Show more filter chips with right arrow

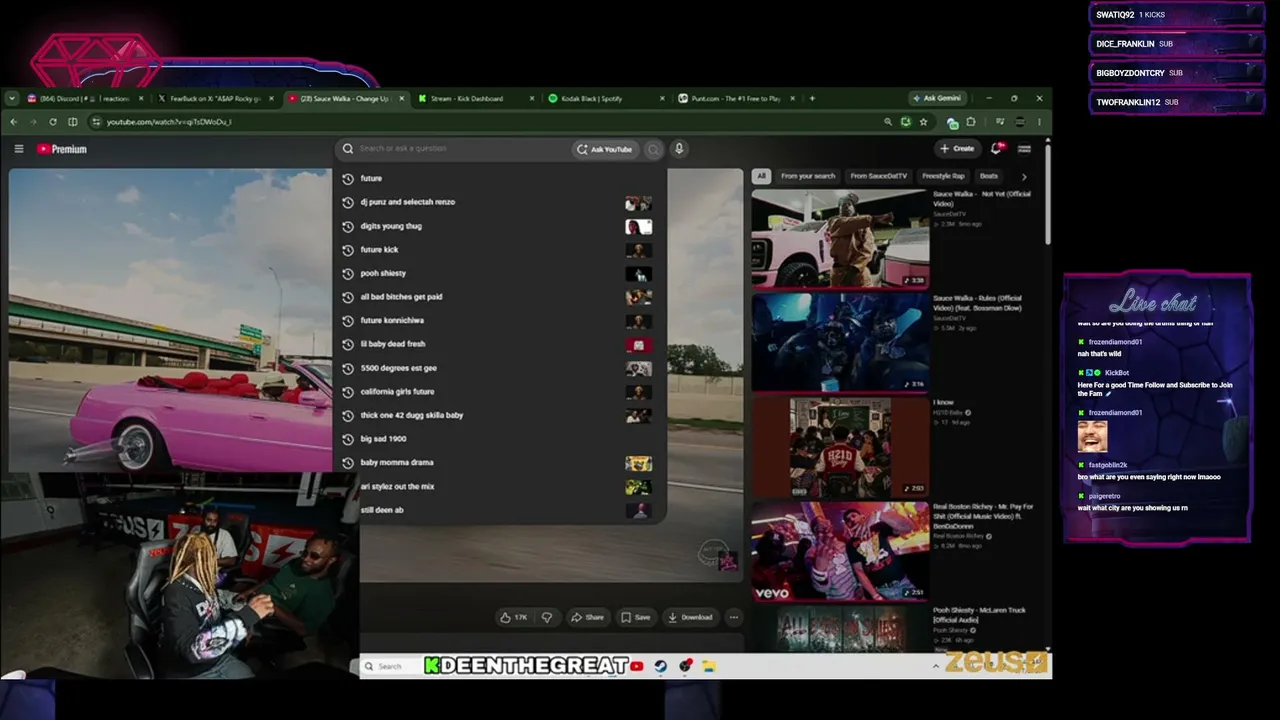[x=1024, y=177]
